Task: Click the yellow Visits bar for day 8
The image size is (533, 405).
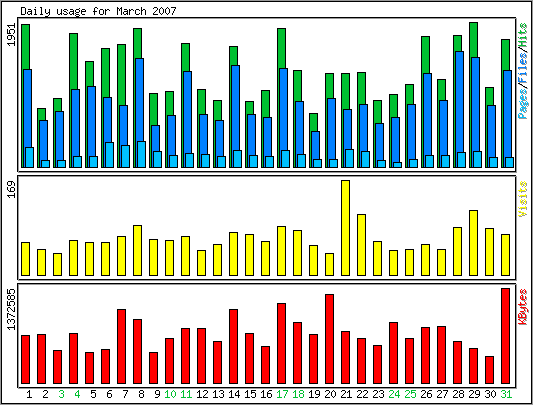Action: [x=137, y=250]
